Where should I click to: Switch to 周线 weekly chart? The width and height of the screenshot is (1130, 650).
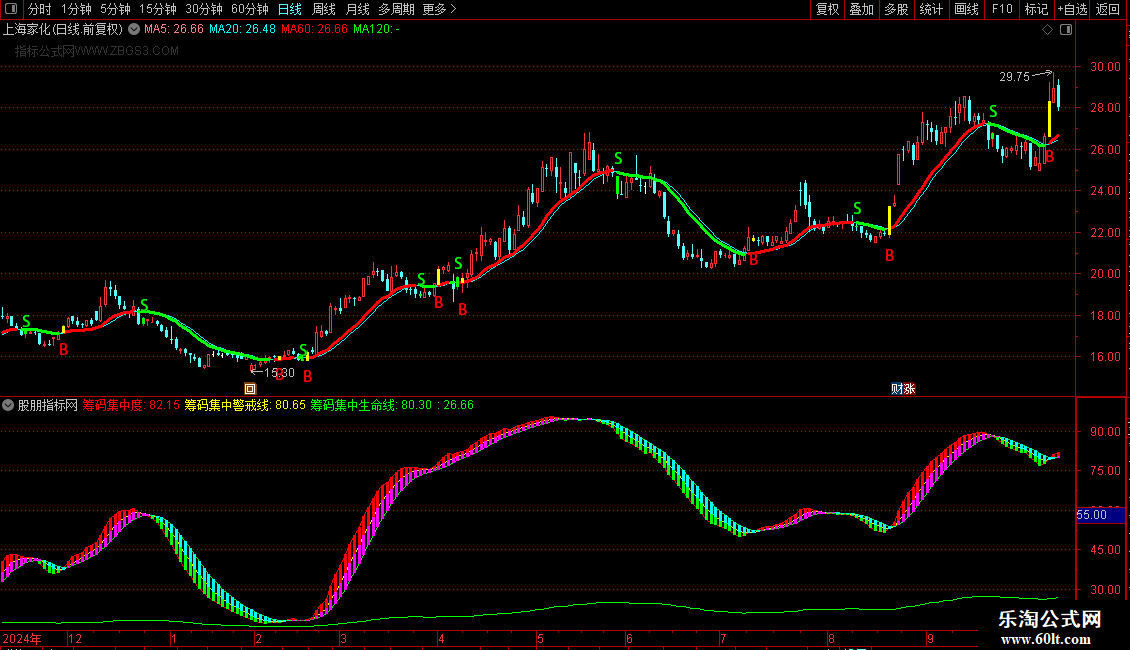324,9
